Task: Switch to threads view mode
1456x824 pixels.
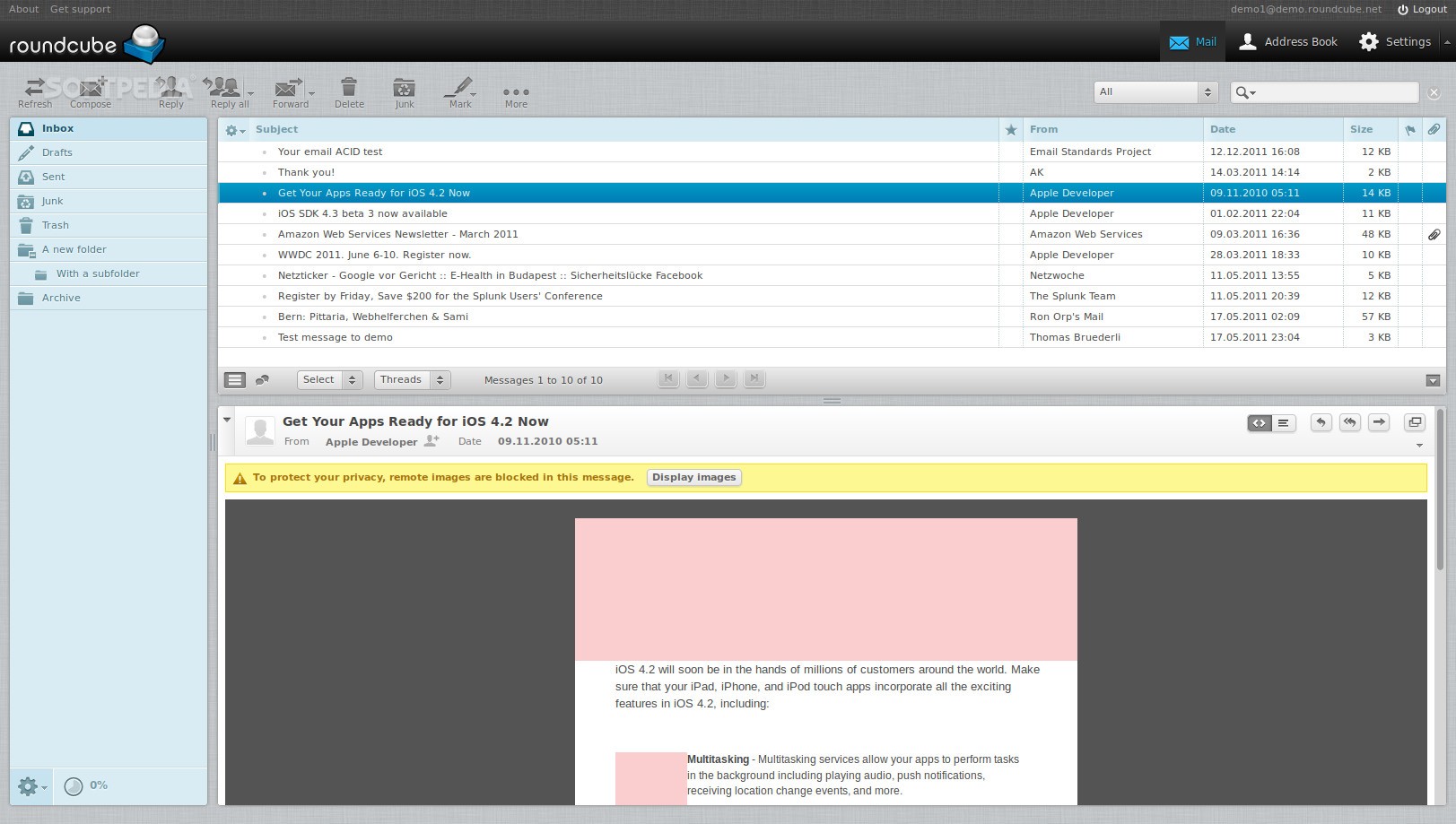Action: point(262,380)
